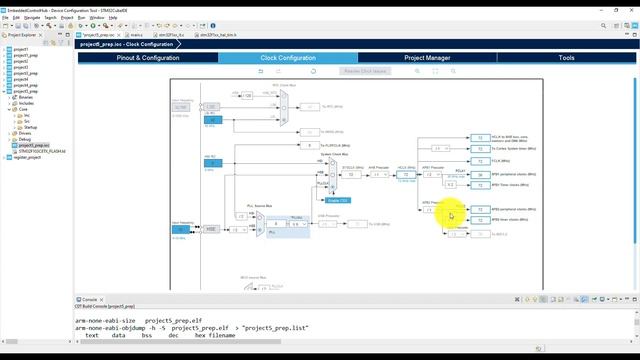
Task: Open the Help menu
Action: [113, 18]
